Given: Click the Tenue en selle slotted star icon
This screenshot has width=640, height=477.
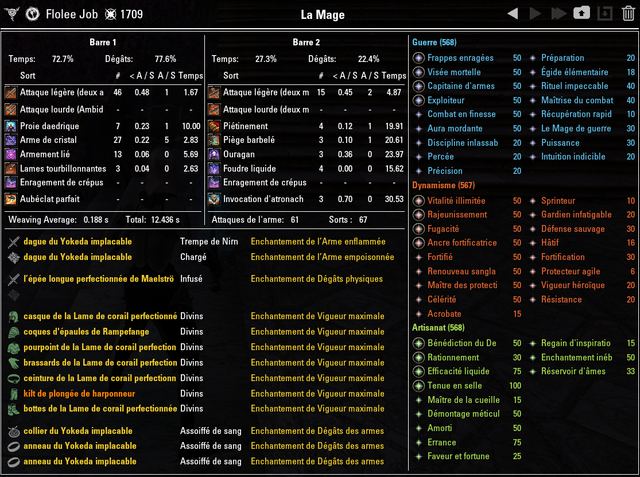Looking at the screenshot, I should point(418,386).
